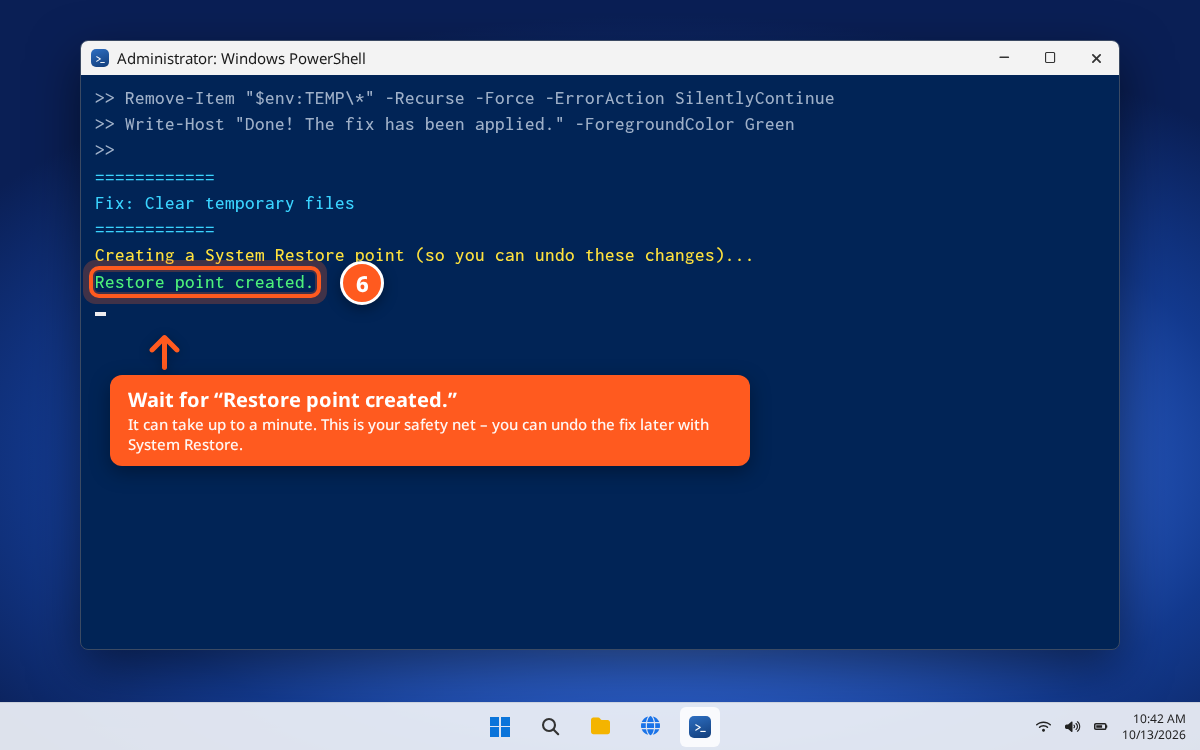This screenshot has height=750, width=1200.
Task: Click the Write-Host "Done!" command line
Action: point(445,124)
